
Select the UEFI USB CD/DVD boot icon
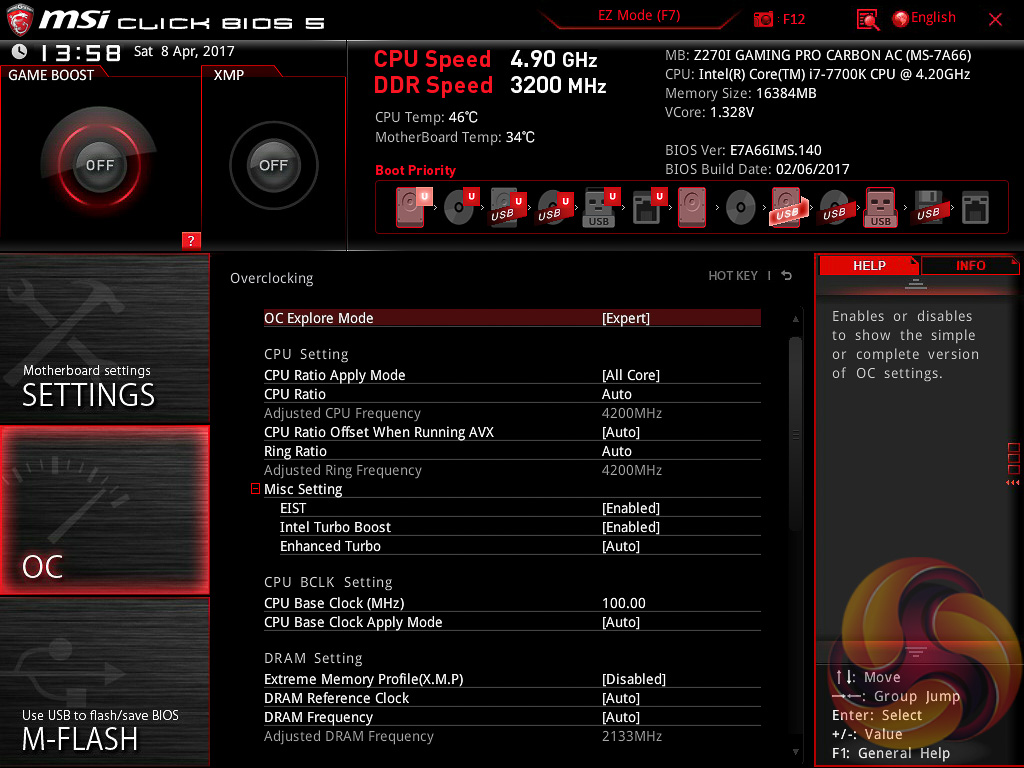click(554, 208)
